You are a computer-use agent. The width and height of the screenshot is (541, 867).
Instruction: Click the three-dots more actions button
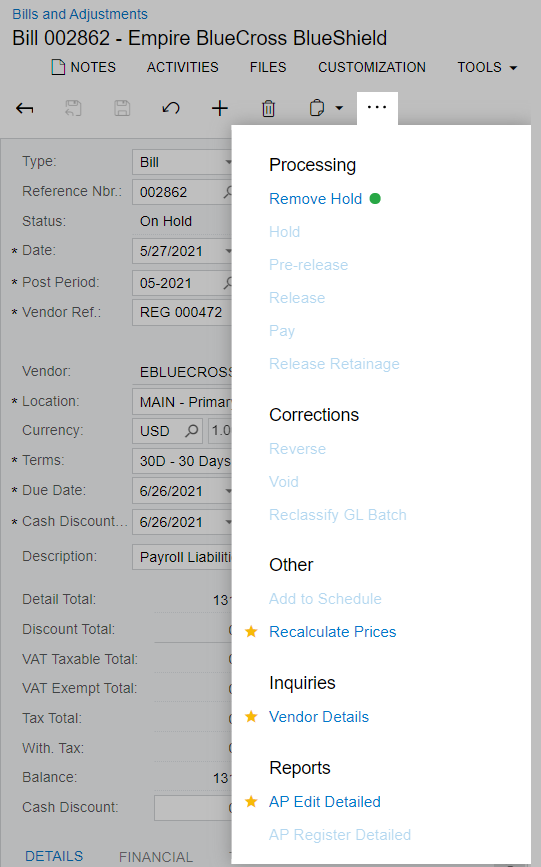[377, 107]
